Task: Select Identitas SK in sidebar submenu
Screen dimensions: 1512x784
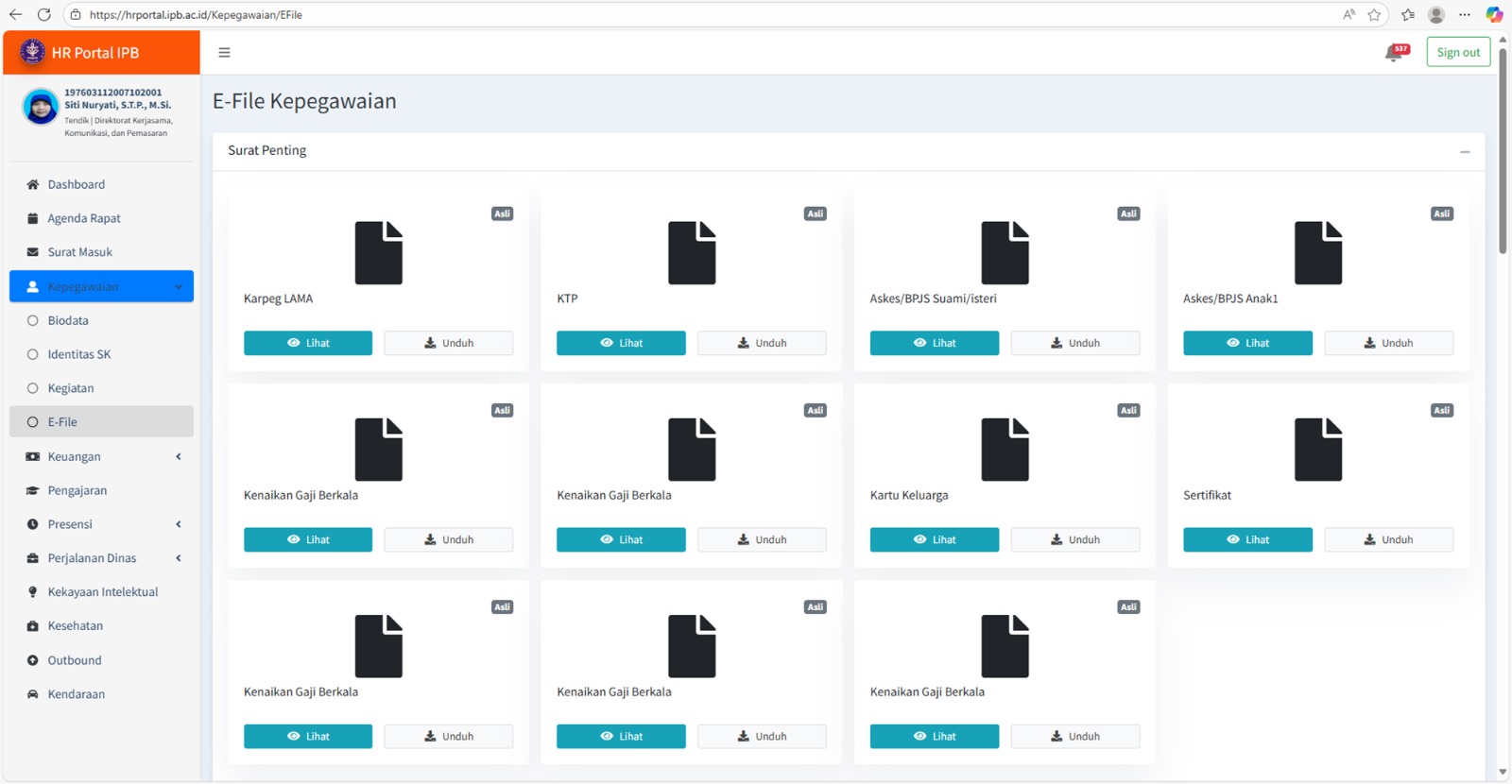Action: (x=79, y=354)
